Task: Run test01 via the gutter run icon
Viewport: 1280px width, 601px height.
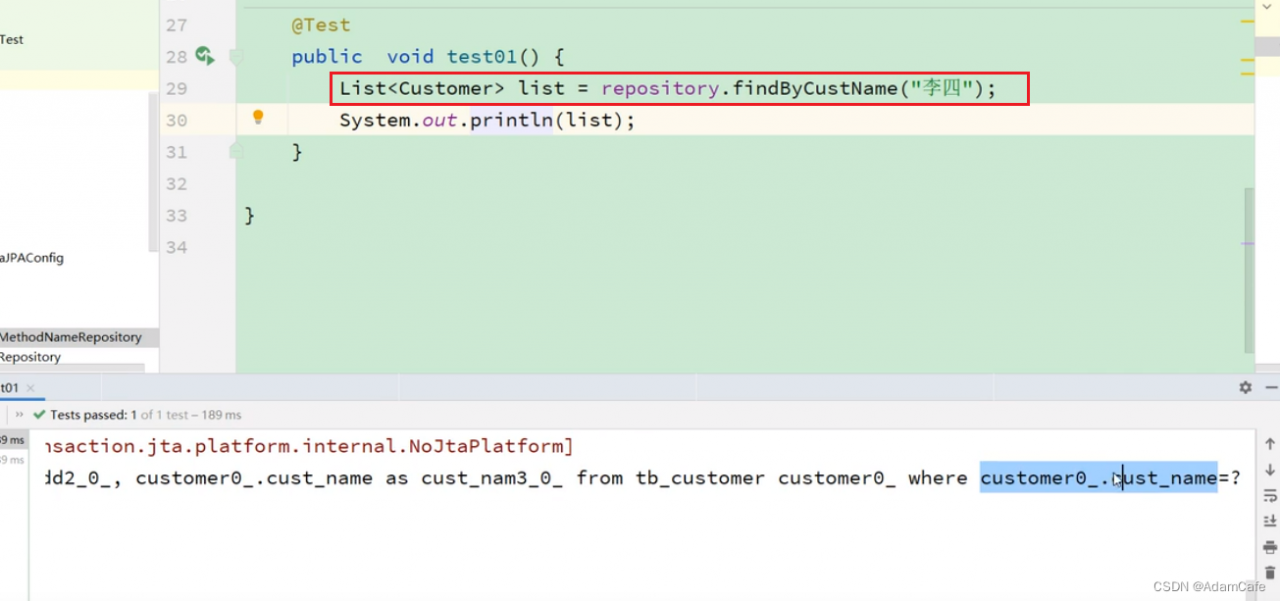Action: (x=204, y=56)
